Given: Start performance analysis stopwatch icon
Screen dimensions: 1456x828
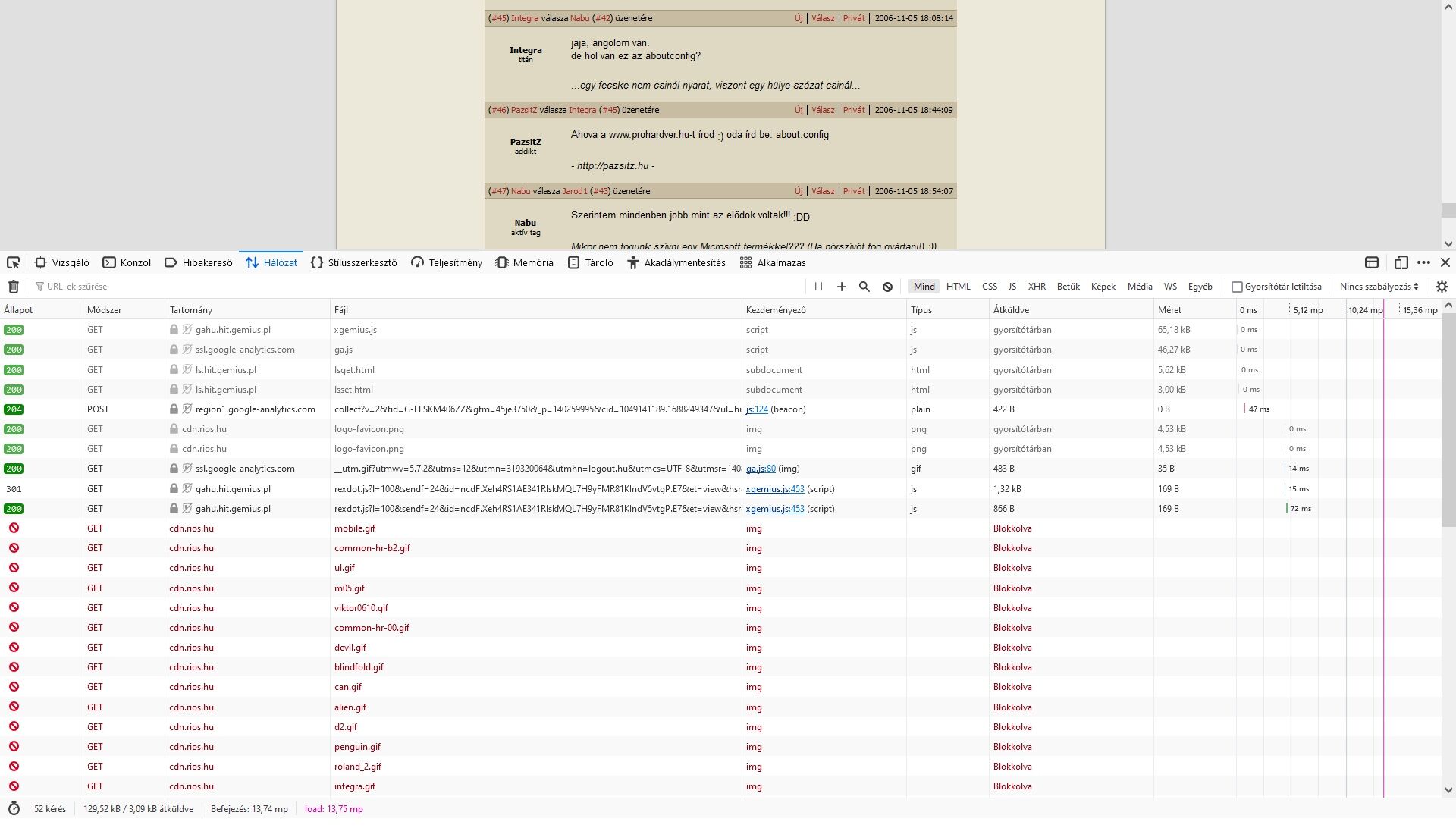Looking at the screenshot, I should [x=13, y=809].
